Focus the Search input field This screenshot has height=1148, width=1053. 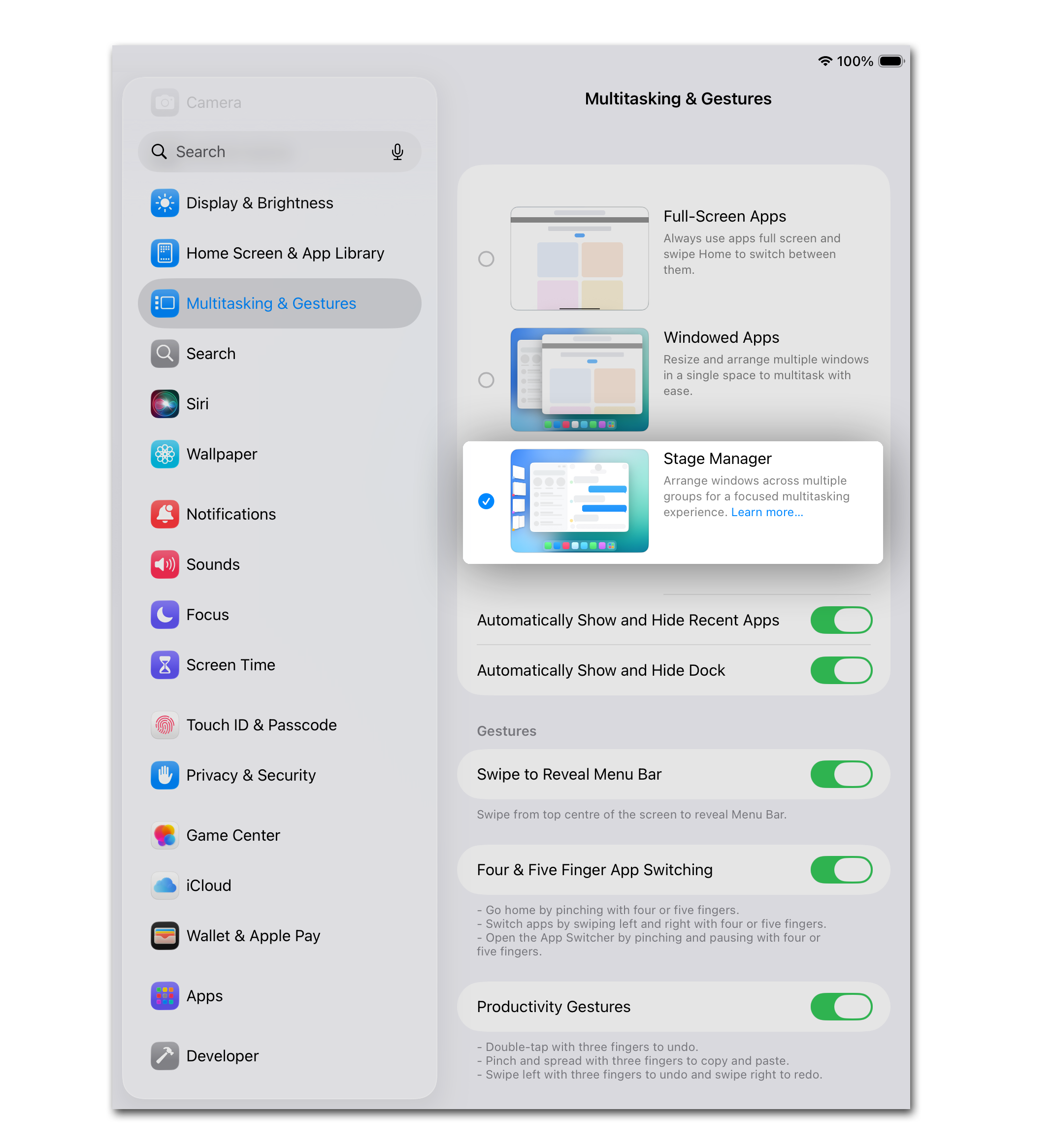pyautogui.click(x=280, y=152)
